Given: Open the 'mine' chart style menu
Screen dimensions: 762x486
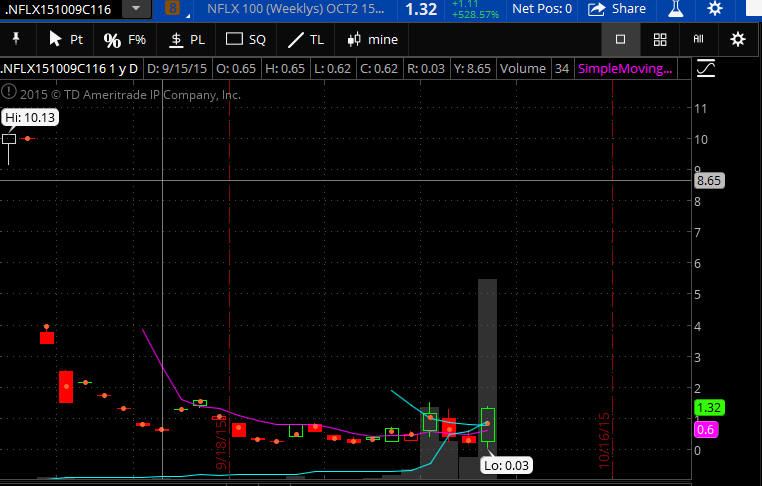Looking at the screenshot, I should pyautogui.click(x=372, y=39).
